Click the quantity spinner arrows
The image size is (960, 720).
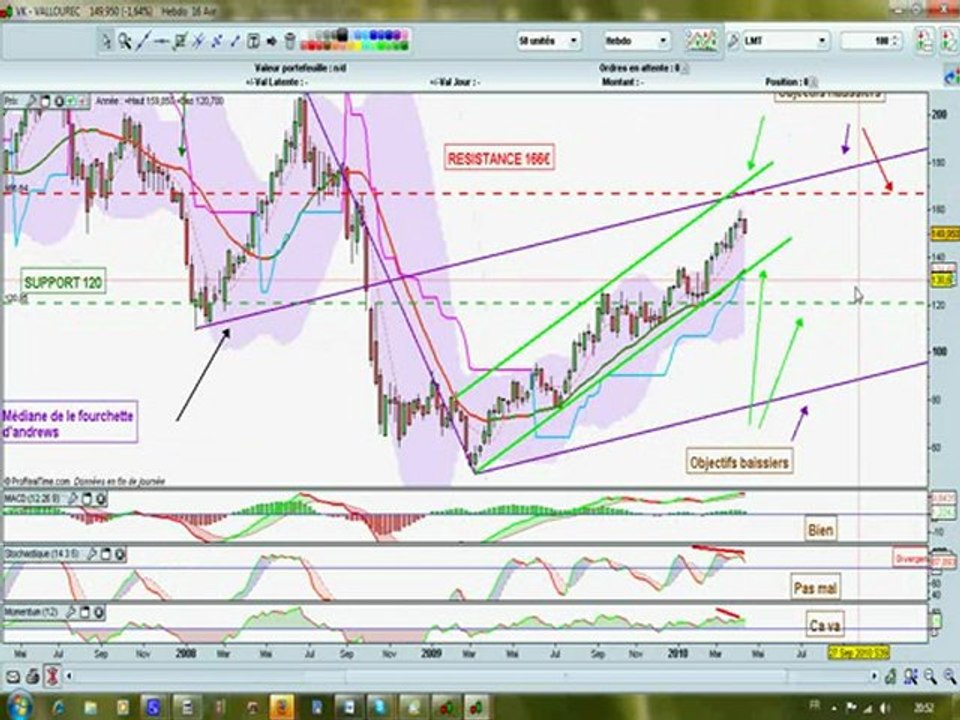pyautogui.click(x=896, y=41)
